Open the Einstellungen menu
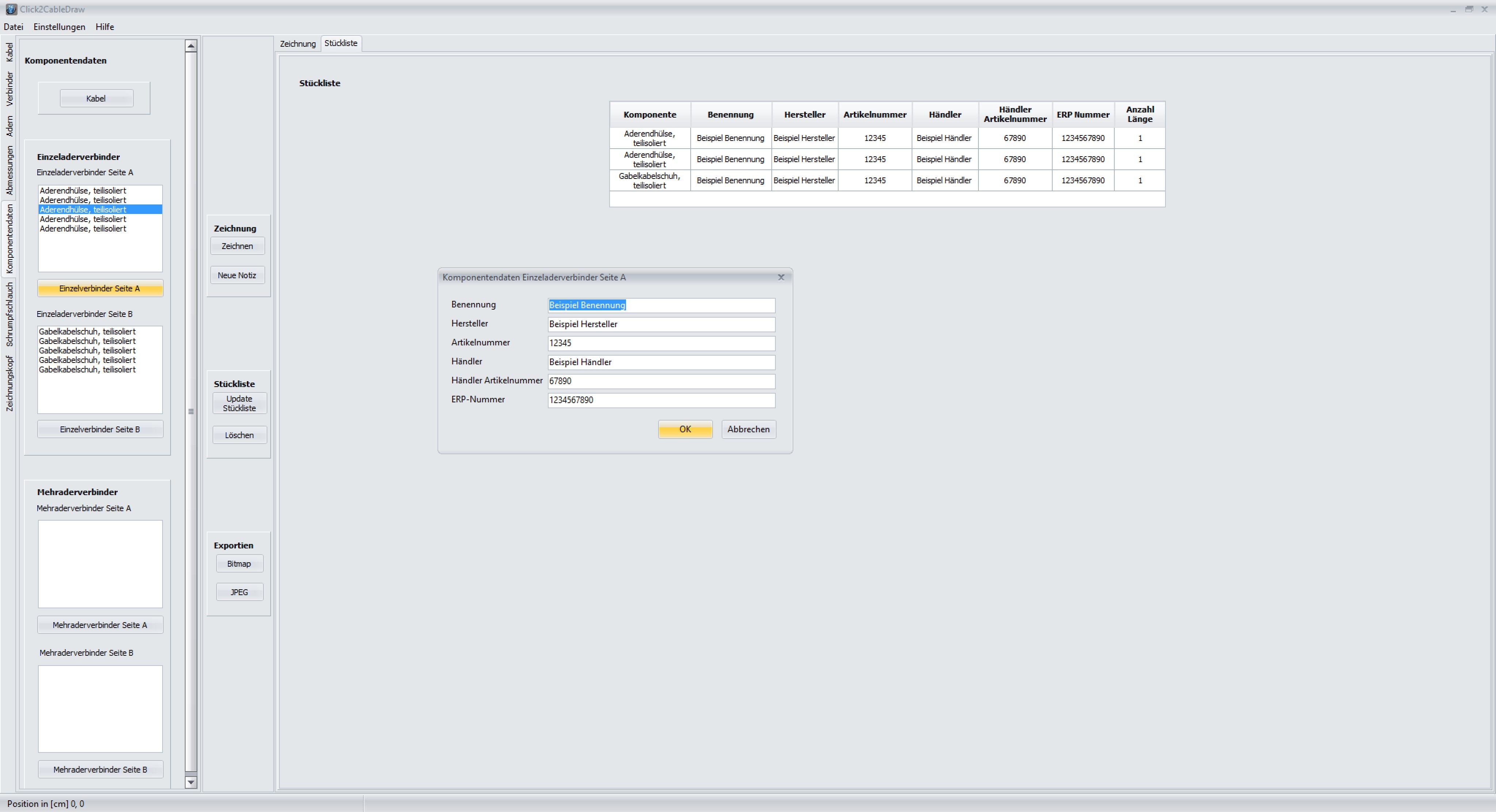Screen dimensions: 1496x812 click(59, 27)
